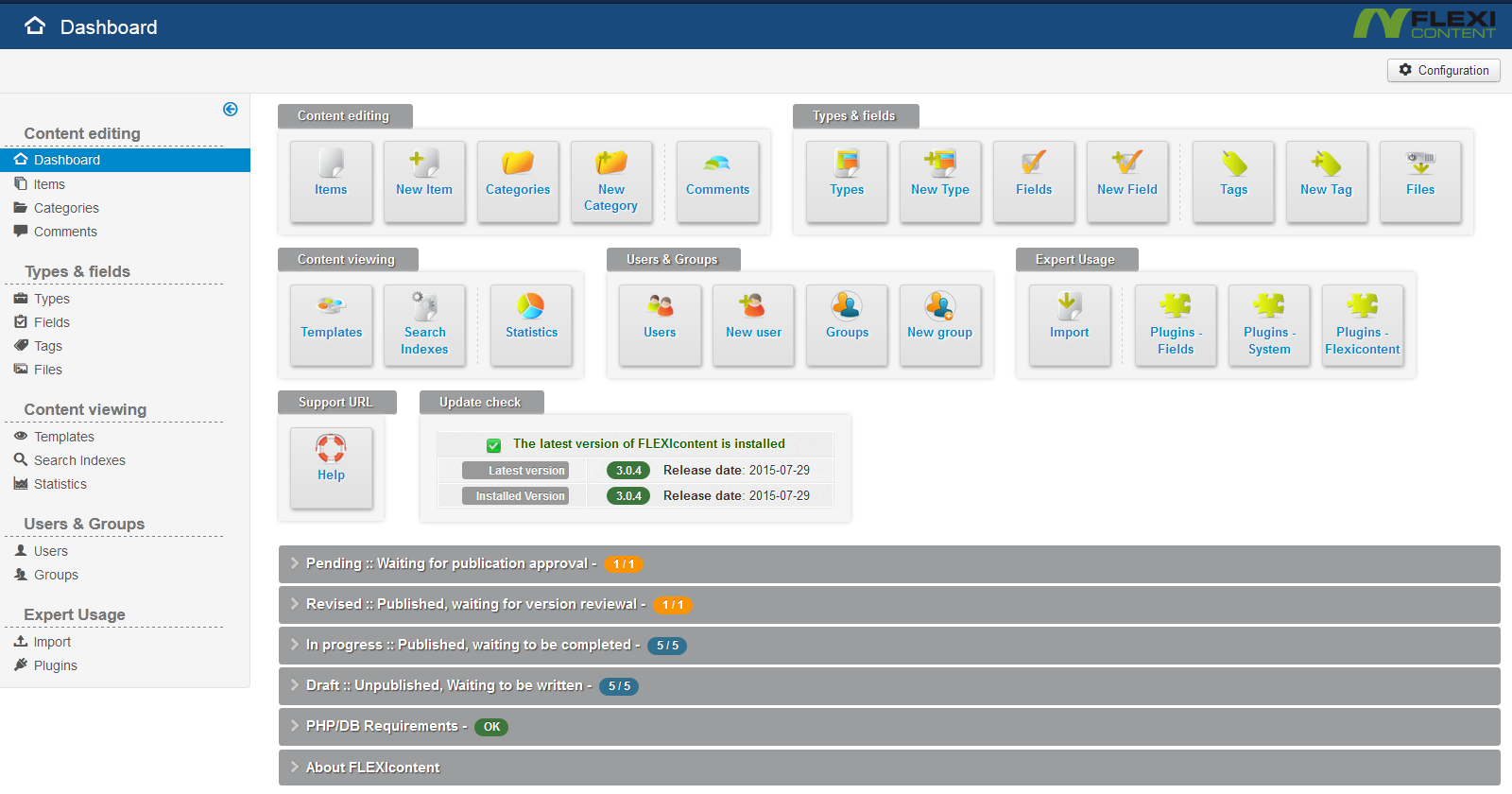1512x794 pixels.
Task: Click the 5 / 5 Draft count badge
Action: tap(619, 686)
